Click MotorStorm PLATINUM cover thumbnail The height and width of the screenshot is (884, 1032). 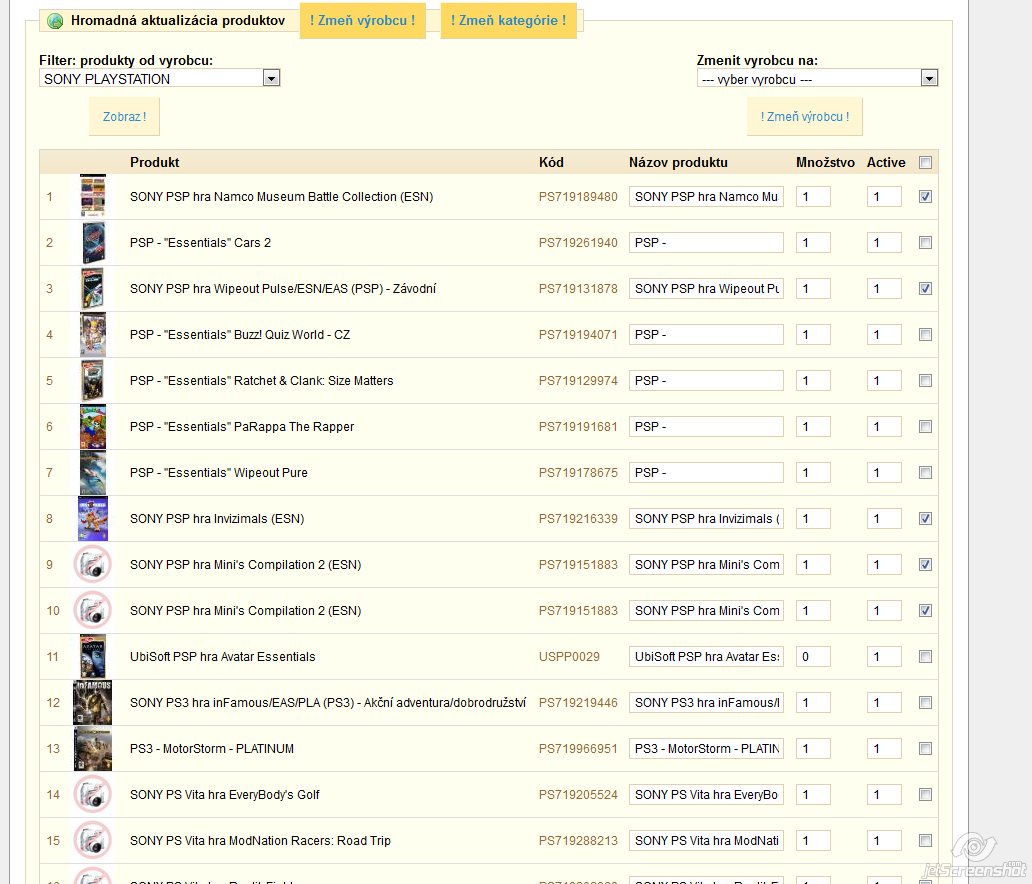(x=93, y=749)
